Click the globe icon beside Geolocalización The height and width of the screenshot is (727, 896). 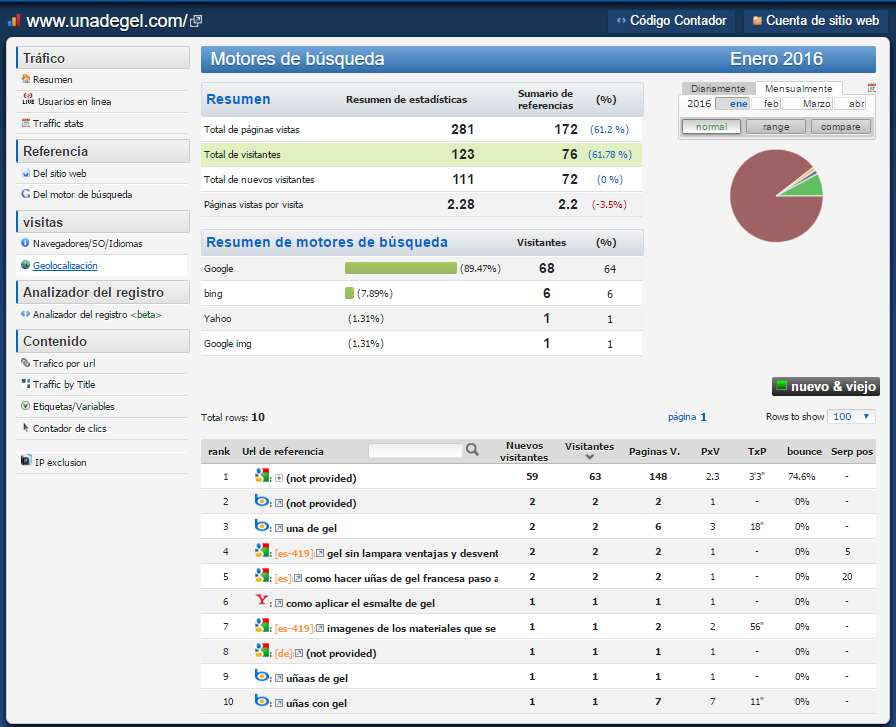coord(25,265)
